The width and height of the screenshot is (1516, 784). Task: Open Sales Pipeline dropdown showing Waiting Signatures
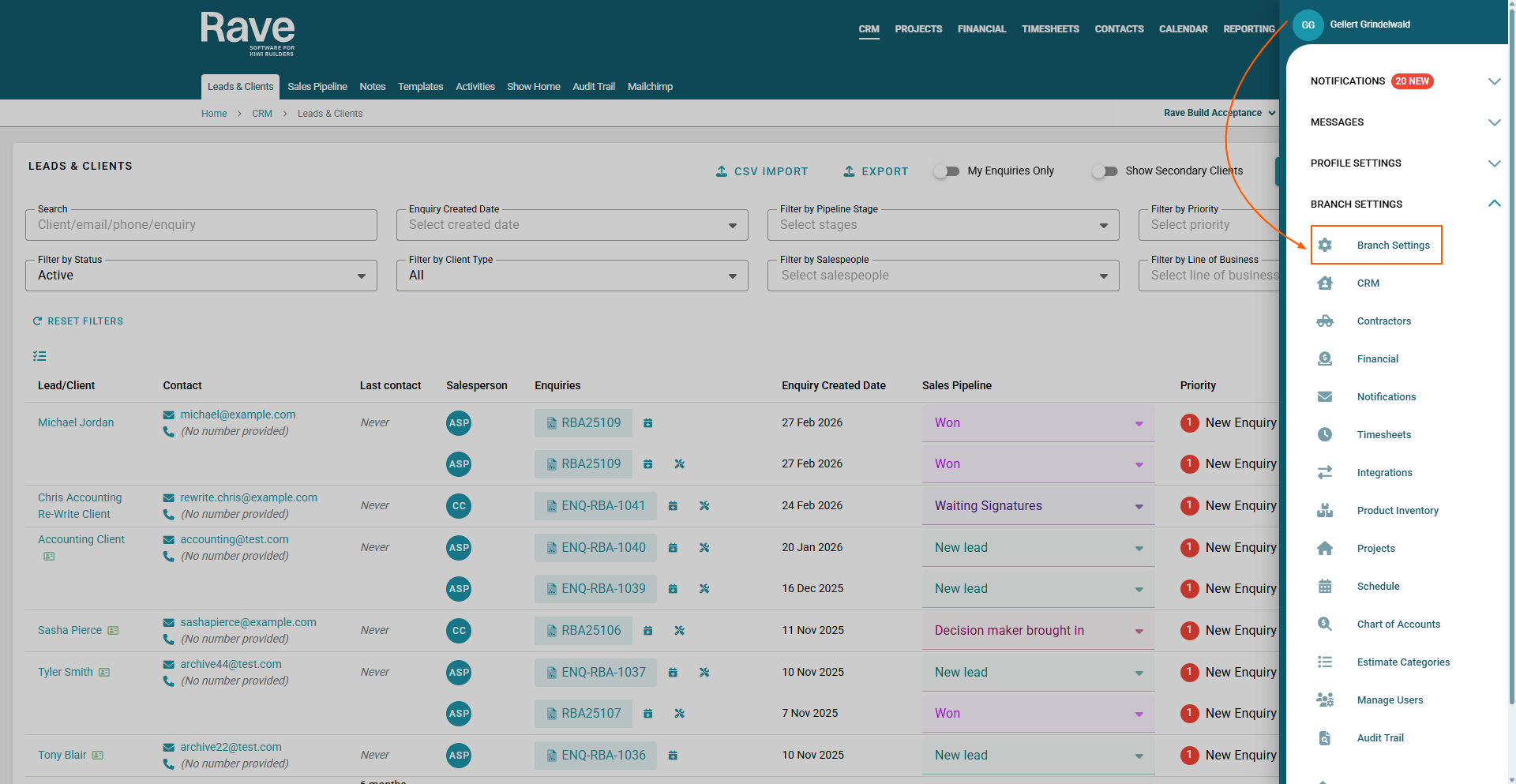click(1038, 506)
